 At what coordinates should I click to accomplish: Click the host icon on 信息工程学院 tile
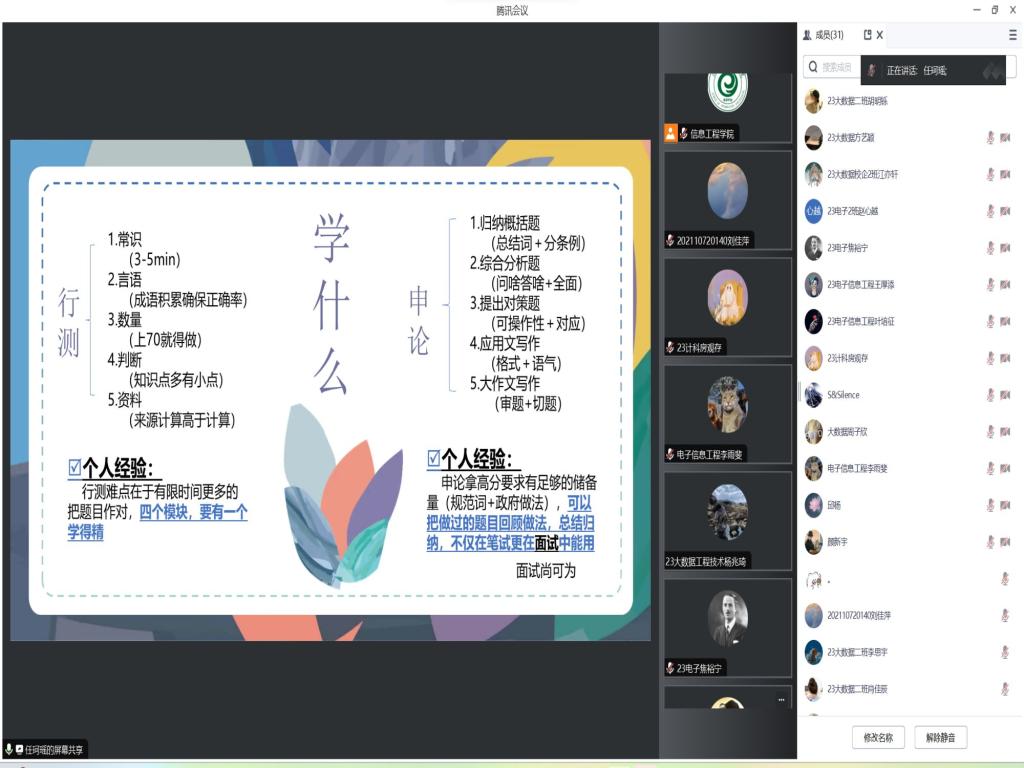coord(671,133)
